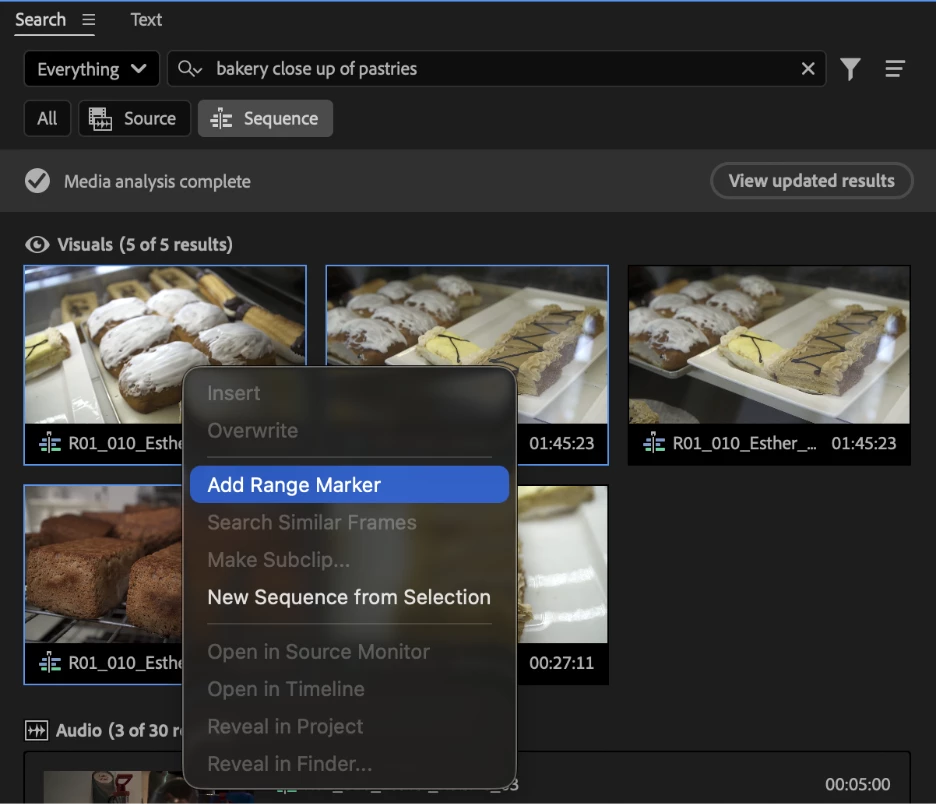Clear the search query with X
Viewport: 936px width, 804px height.
click(808, 69)
